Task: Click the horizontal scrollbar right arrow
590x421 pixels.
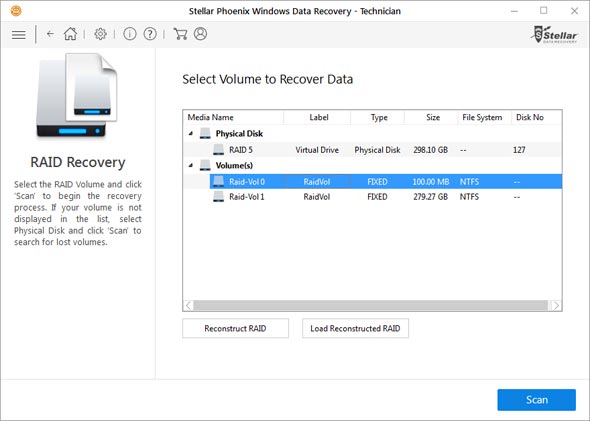Action: click(556, 305)
